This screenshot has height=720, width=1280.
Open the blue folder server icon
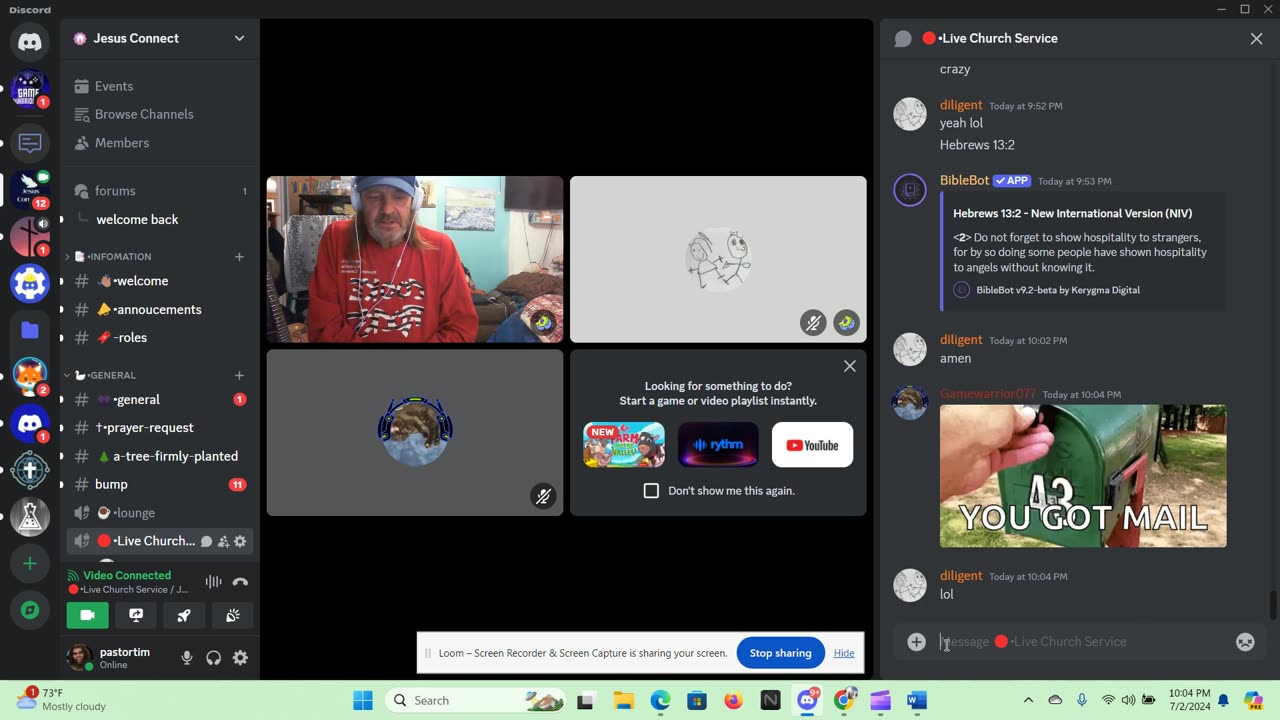30,330
